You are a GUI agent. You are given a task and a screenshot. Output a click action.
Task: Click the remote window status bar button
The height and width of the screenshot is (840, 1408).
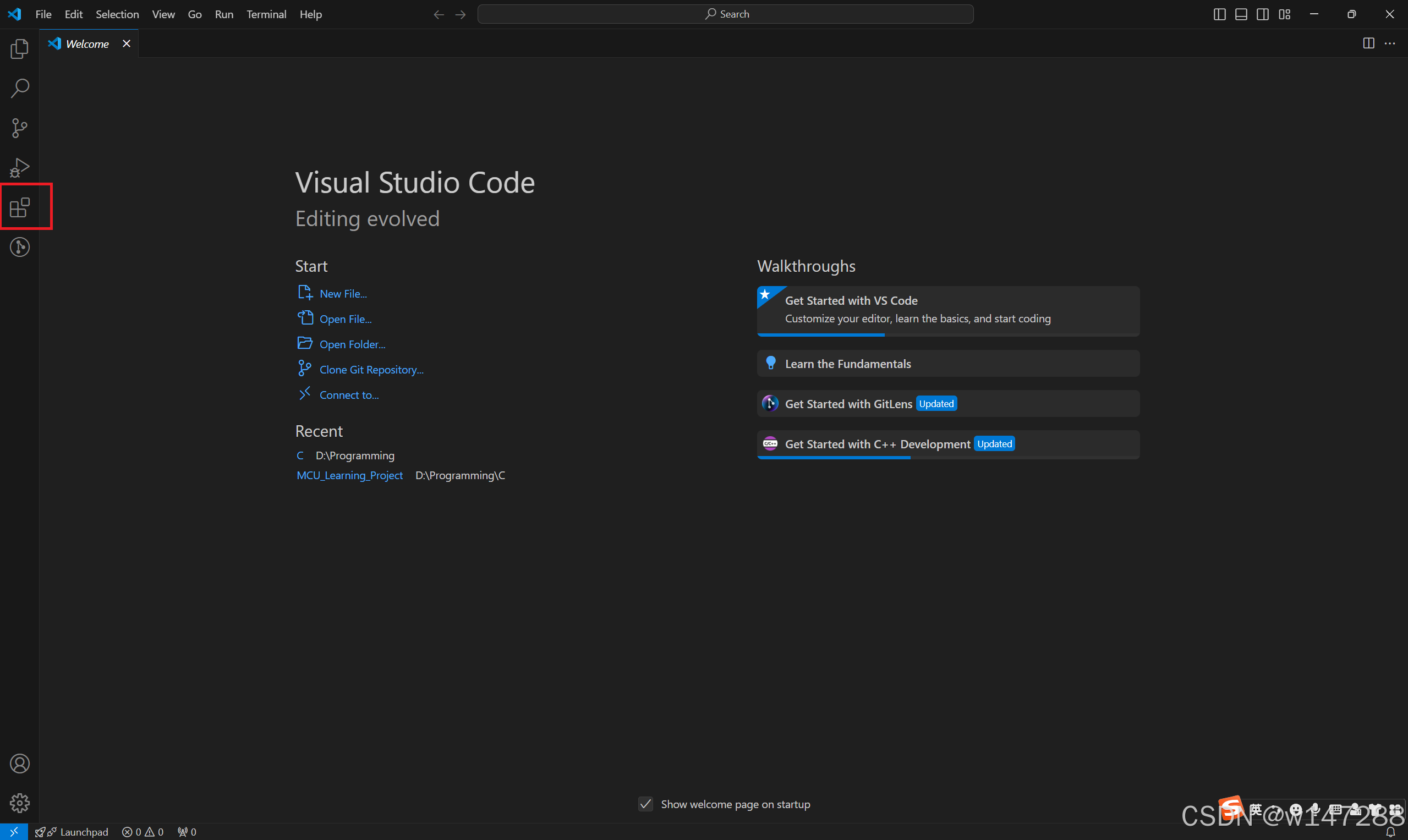tap(14, 832)
